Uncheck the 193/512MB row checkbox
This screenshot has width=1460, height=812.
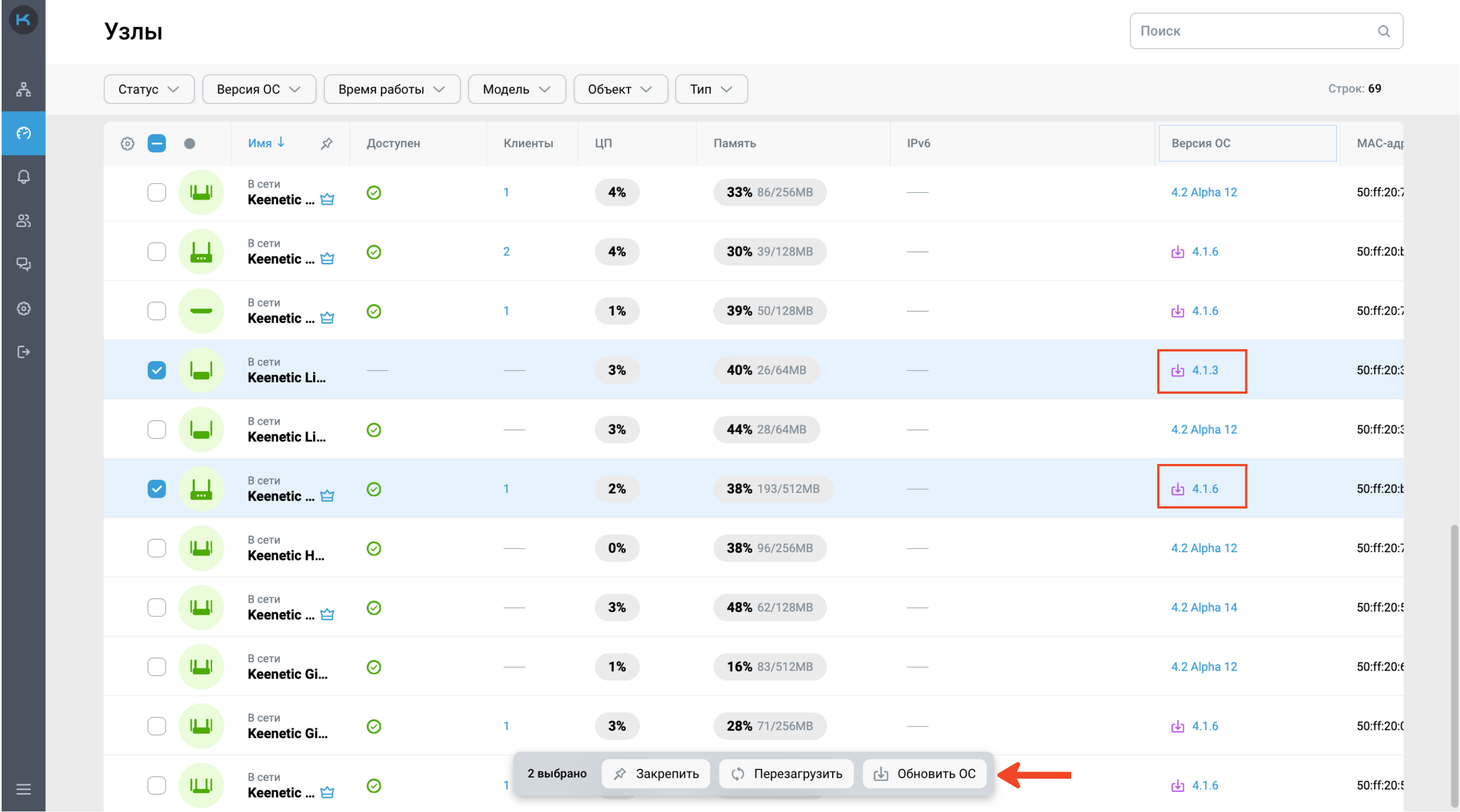pyautogui.click(x=157, y=489)
